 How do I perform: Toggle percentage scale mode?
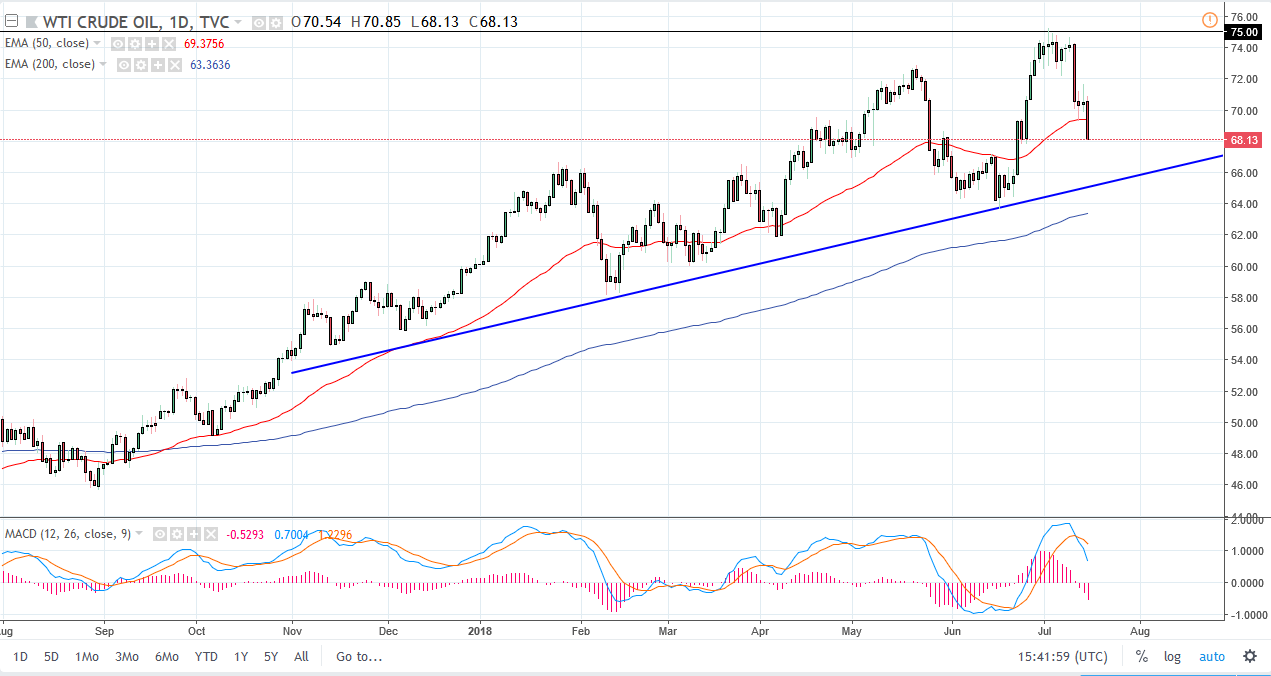coord(1141,657)
